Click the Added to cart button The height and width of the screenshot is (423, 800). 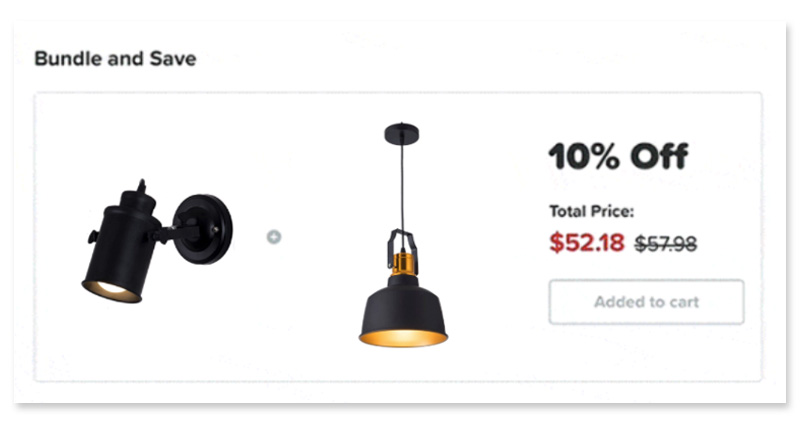coord(646,302)
